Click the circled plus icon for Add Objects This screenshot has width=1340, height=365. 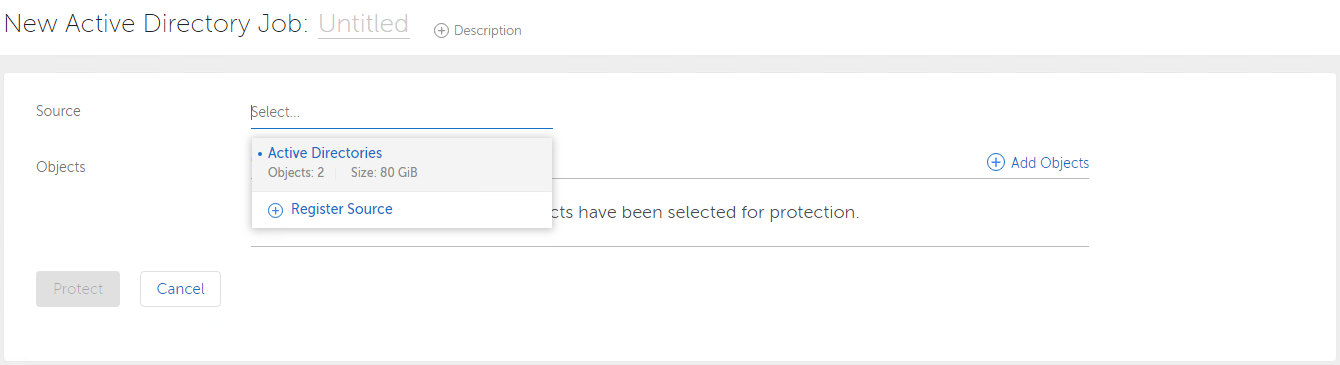pyautogui.click(x=996, y=162)
